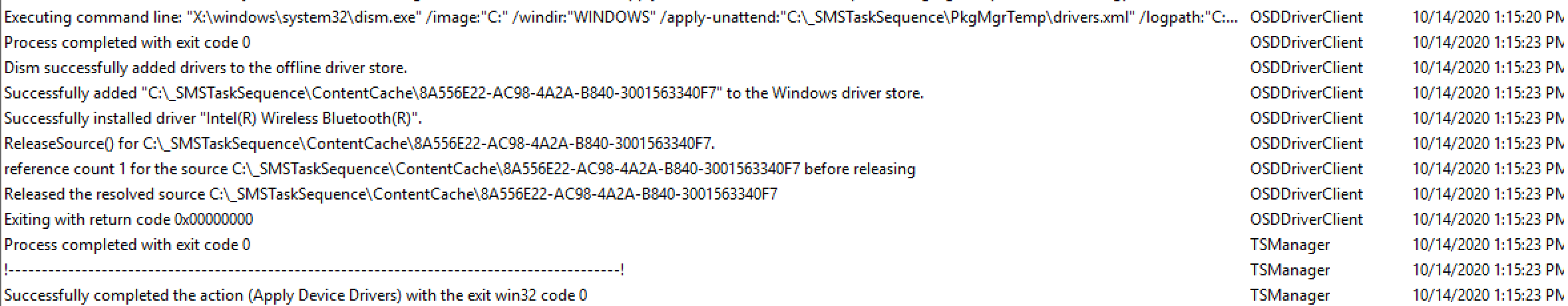
Task: Click OSDDriverClient component on the Bluetooth driver row
Action: [x=1306, y=118]
